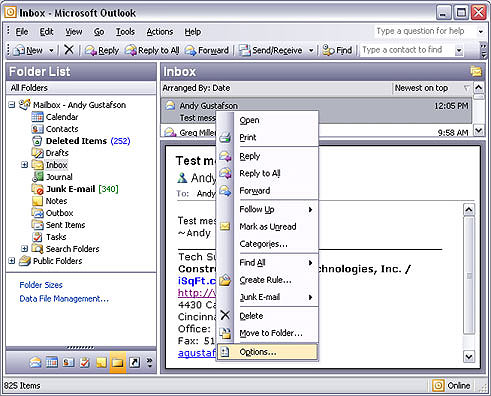This screenshot has width=491, height=396.
Task: Expand Follow Up submenu in context menu
Action: click(x=268, y=209)
